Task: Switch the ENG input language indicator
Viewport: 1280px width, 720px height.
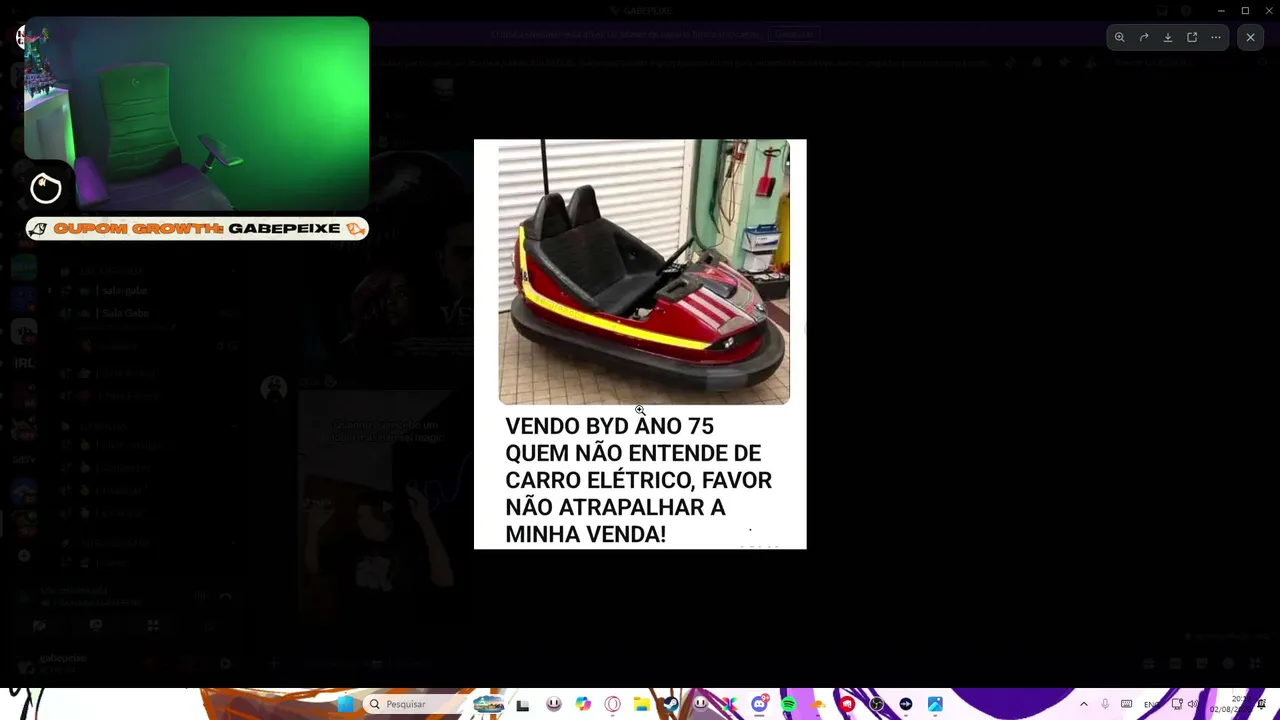Action: 1152,704
